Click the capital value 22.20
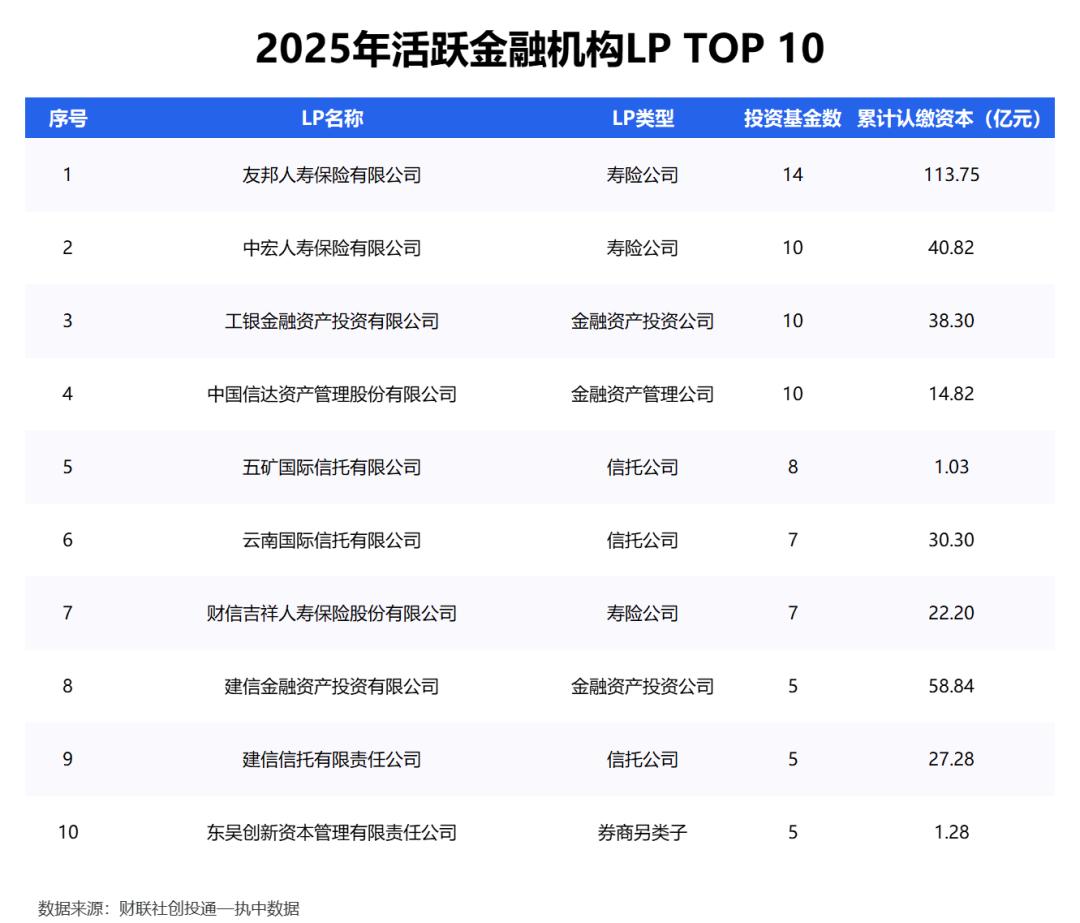1080x923 pixels. pyautogui.click(x=951, y=613)
